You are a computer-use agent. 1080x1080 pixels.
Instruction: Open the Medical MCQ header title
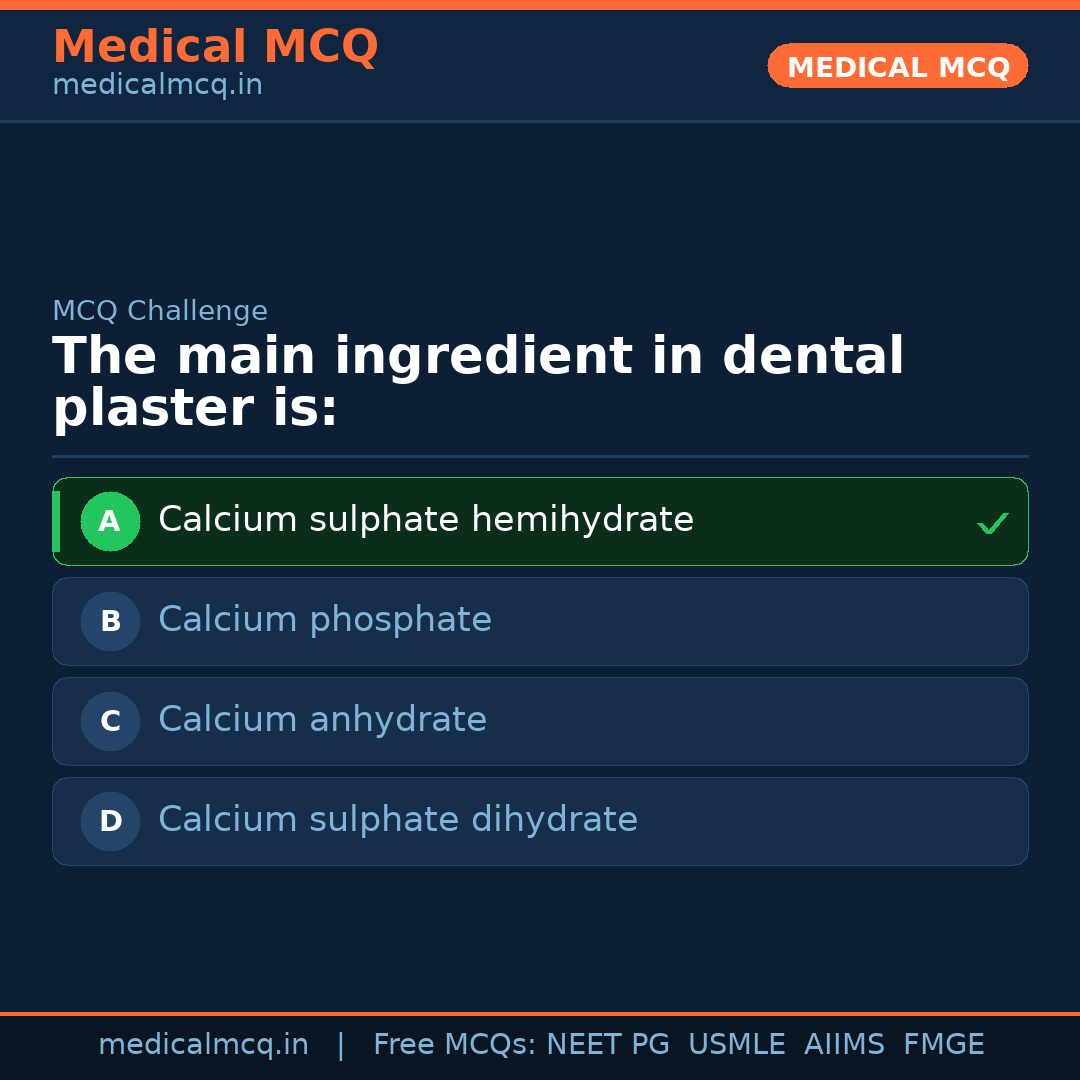(215, 47)
